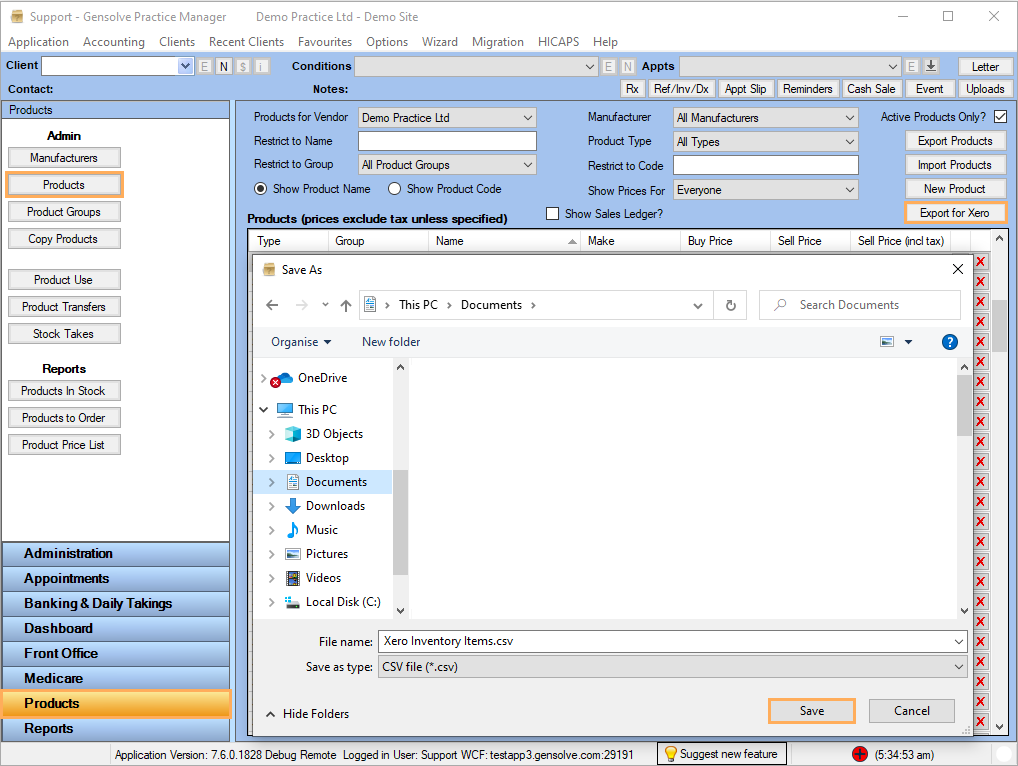Image resolution: width=1018 pixels, height=766 pixels.
Task: Open the help icon in Save As dialog
Action: (x=950, y=342)
